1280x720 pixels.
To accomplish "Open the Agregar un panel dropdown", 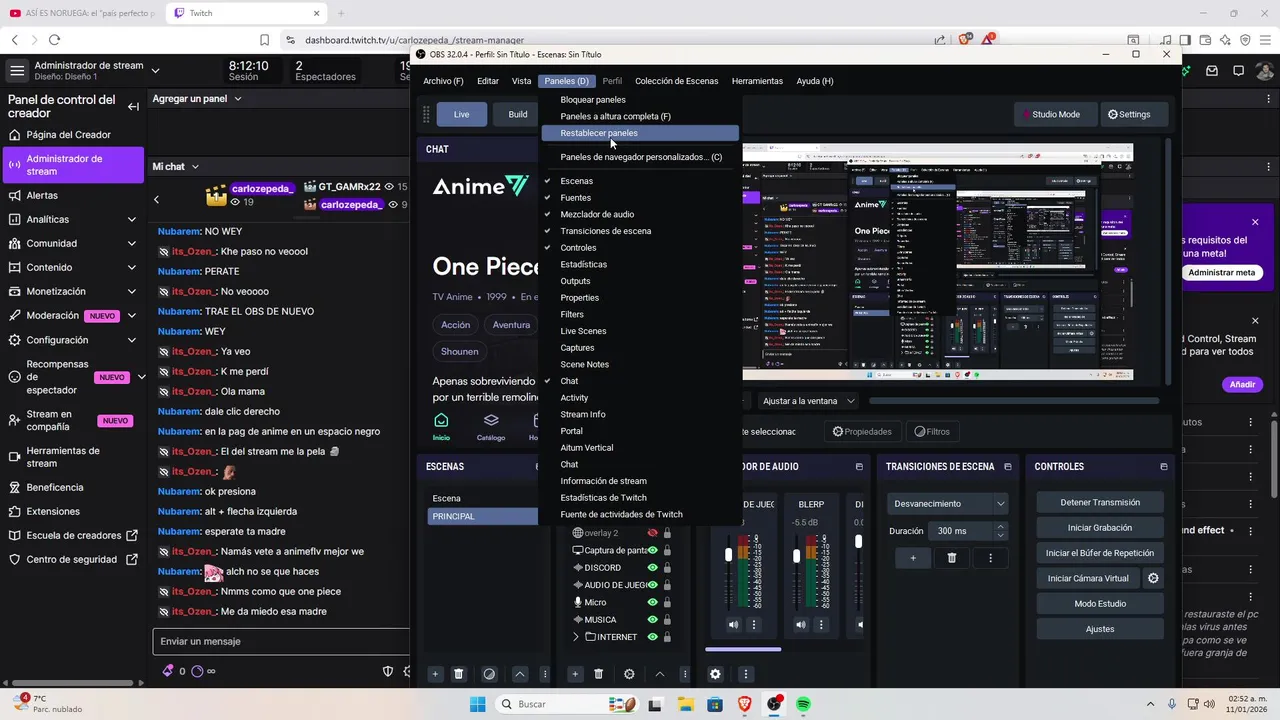I will [x=197, y=99].
